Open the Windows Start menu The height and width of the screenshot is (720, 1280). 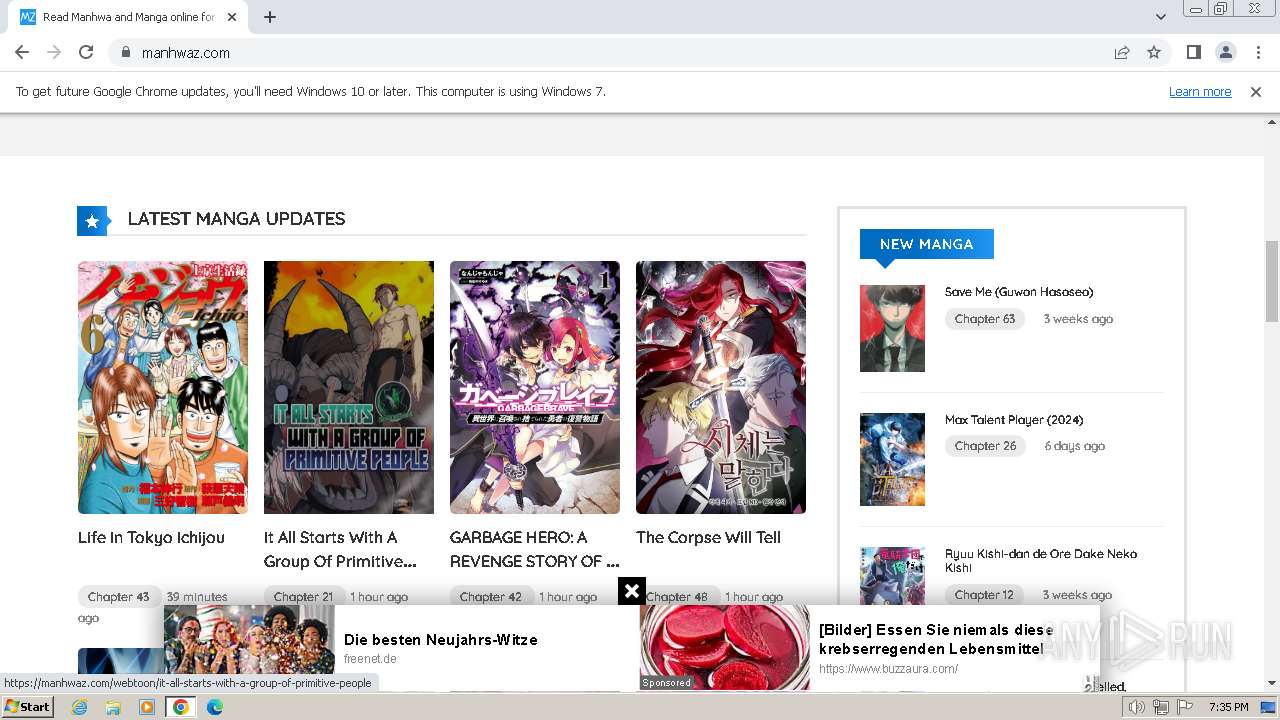[x=27, y=707]
